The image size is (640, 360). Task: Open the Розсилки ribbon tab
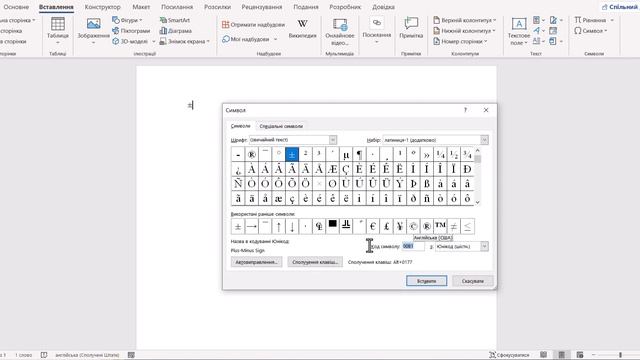point(218,7)
